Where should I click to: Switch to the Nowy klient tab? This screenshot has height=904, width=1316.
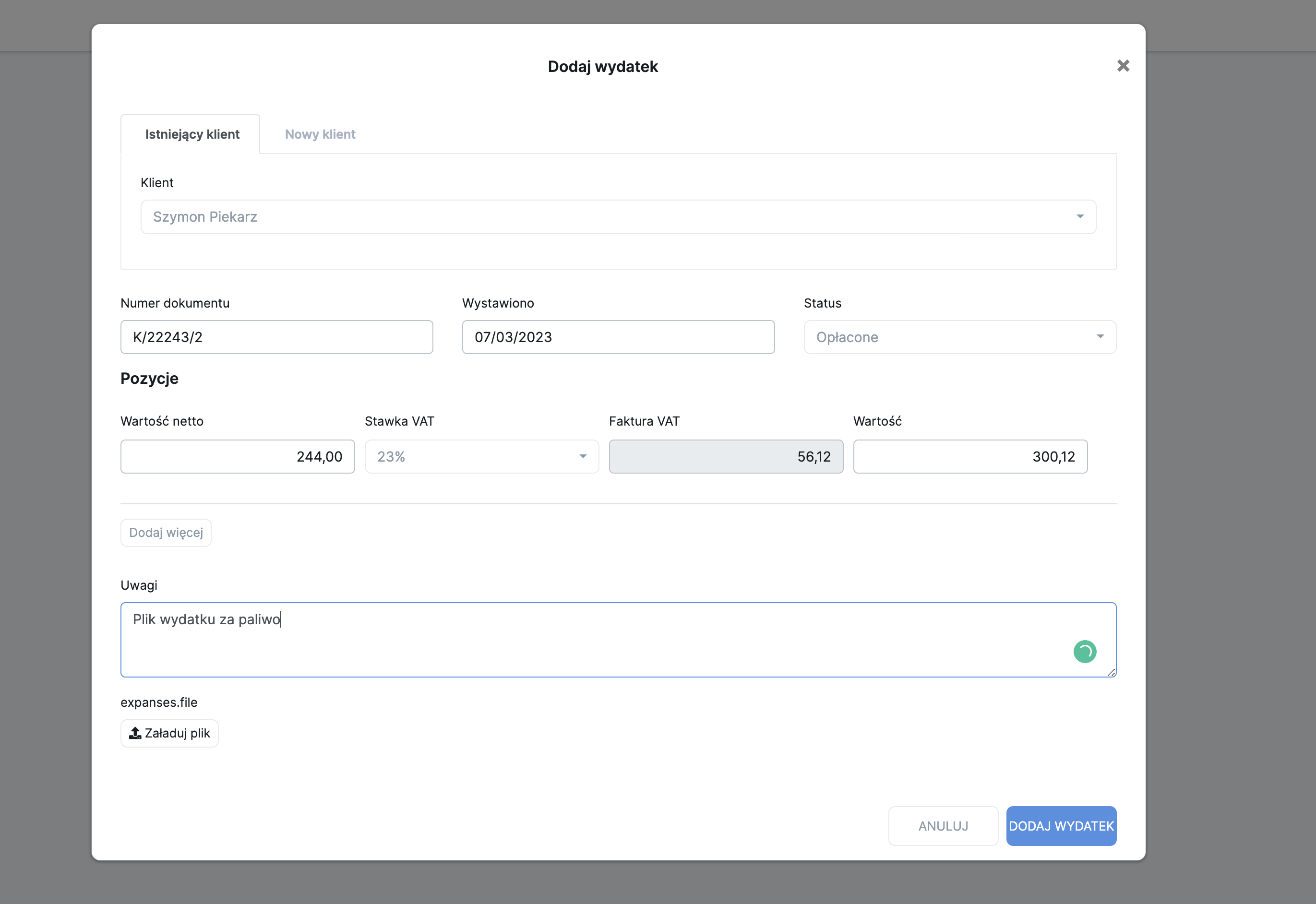320,134
